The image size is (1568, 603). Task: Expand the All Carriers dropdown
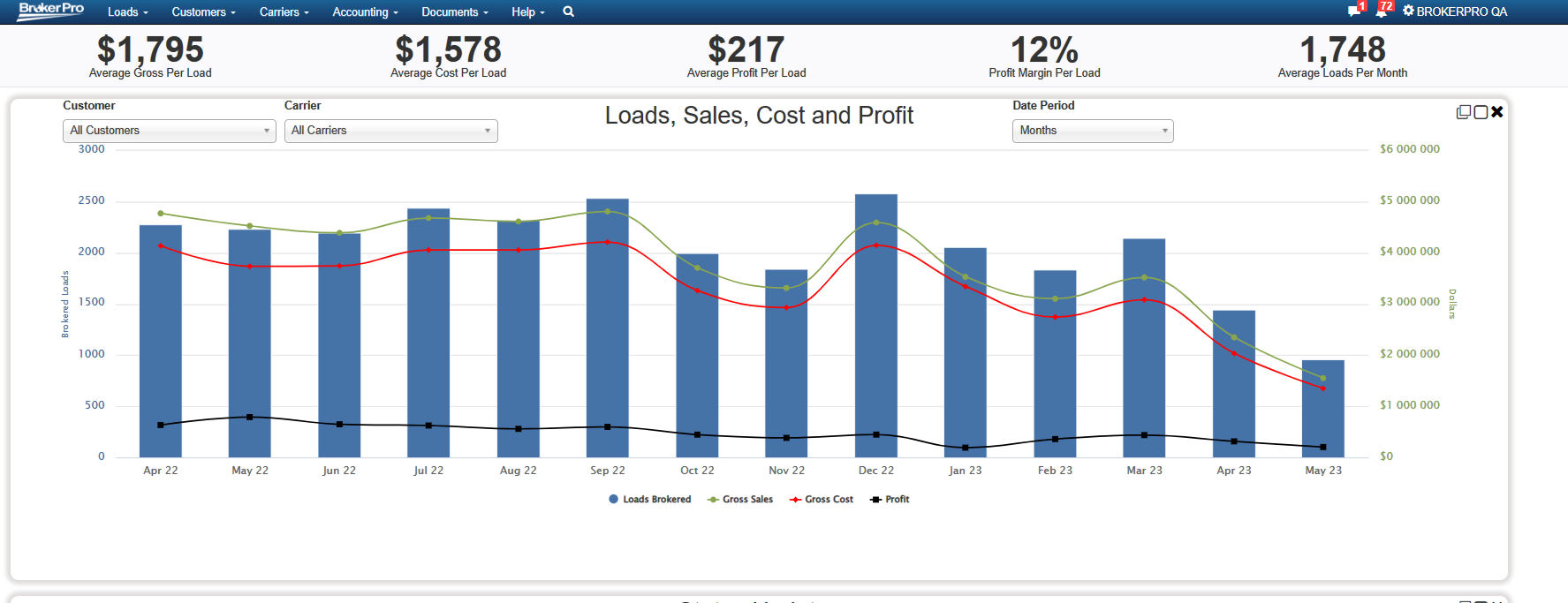(x=390, y=131)
